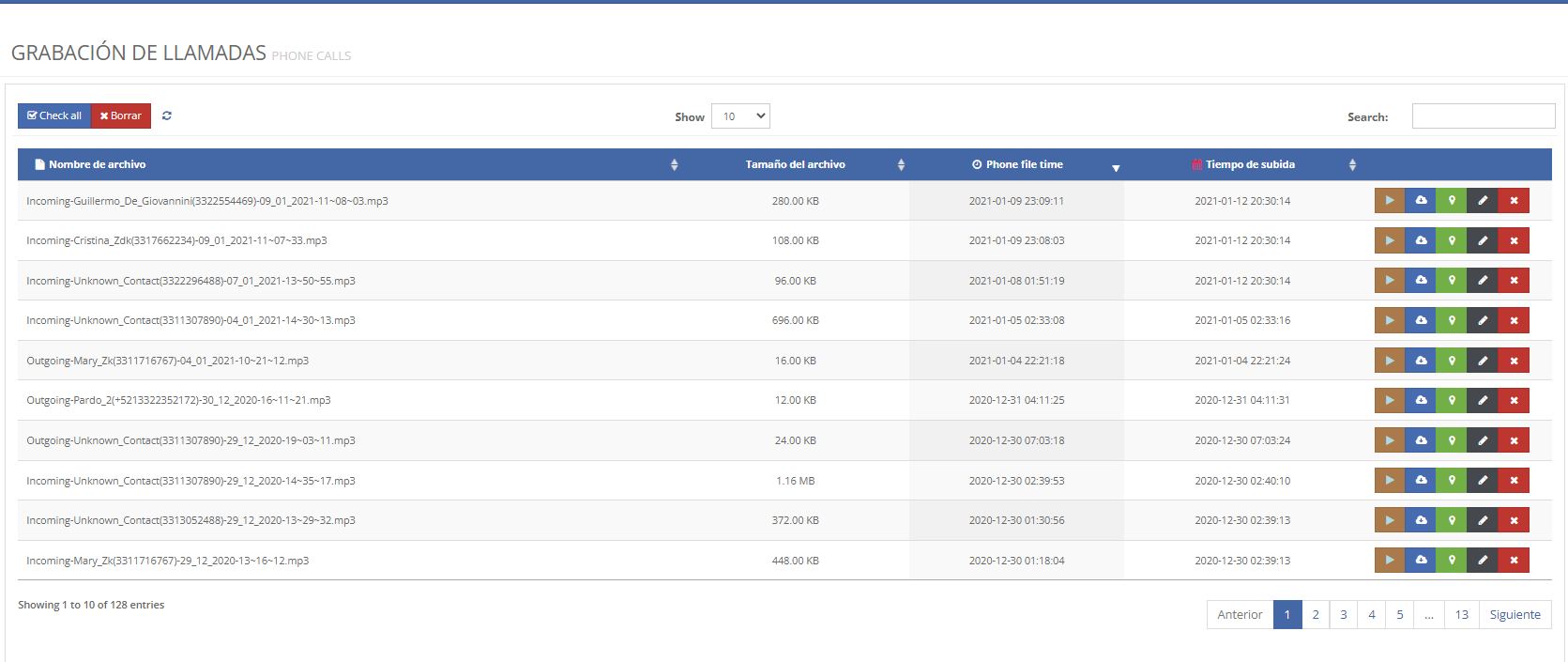Go to page 3 of results
The width and height of the screenshot is (1568, 662).
1344,614
